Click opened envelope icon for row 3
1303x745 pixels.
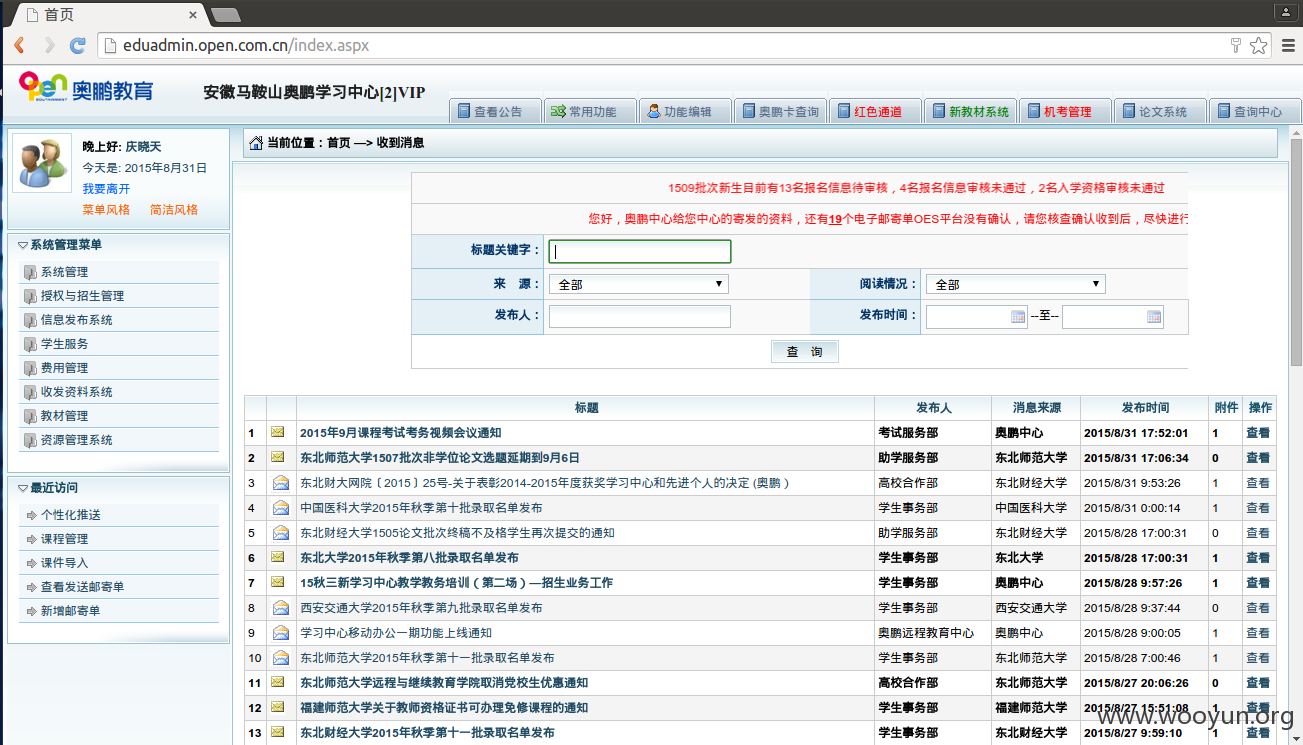(x=280, y=482)
